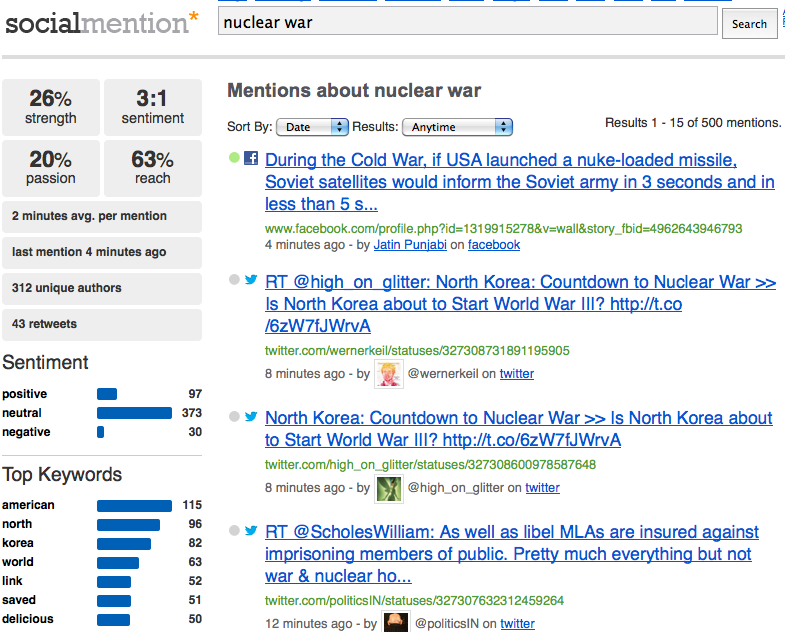Click '43 retweets' stat
785x632 pixels.
(102, 325)
